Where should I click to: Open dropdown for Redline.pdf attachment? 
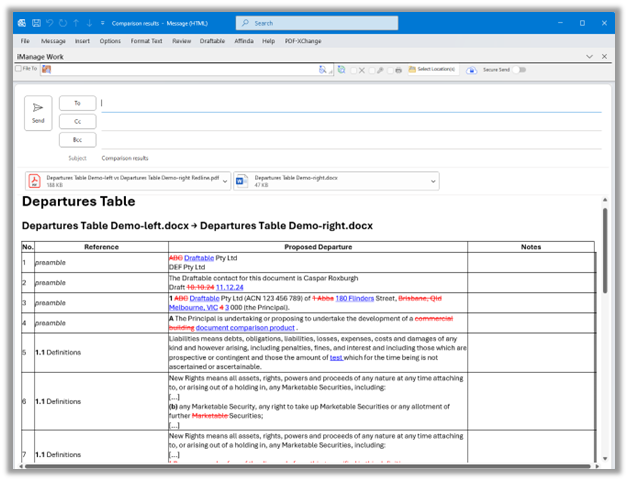point(225,181)
